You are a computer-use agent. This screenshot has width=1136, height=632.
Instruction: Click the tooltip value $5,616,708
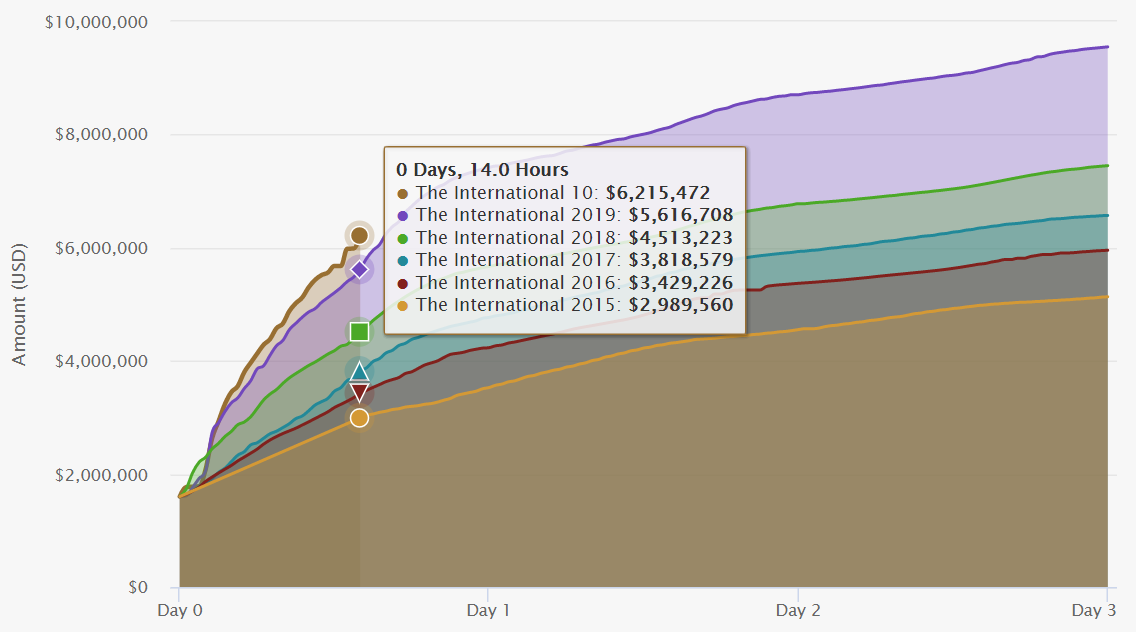tap(681, 215)
